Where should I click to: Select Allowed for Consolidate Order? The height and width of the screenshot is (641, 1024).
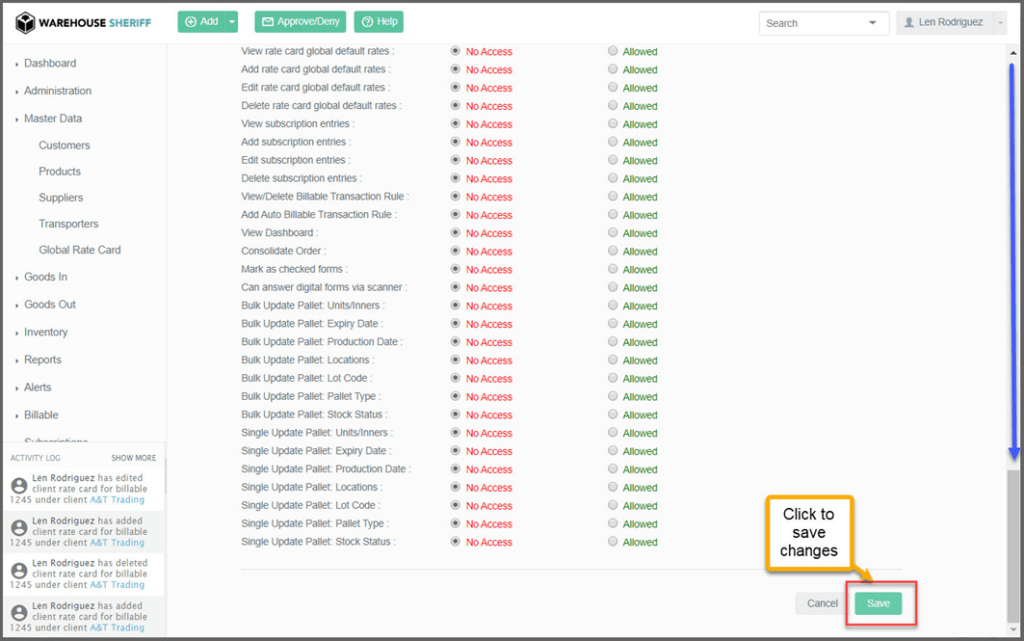pyautogui.click(x=613, y=251)
